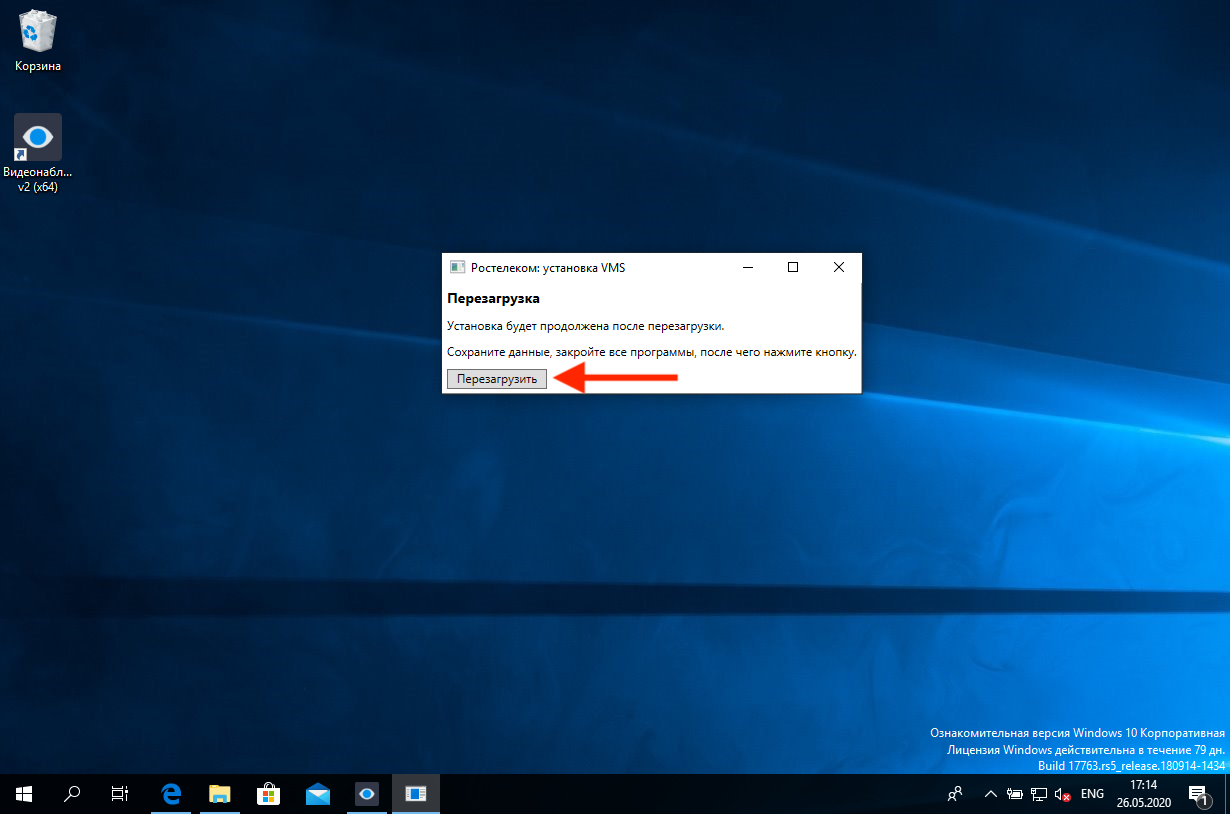Open the network tray icon
The width and height of the screenshot is (1230, 814).
click(1040, 795)
